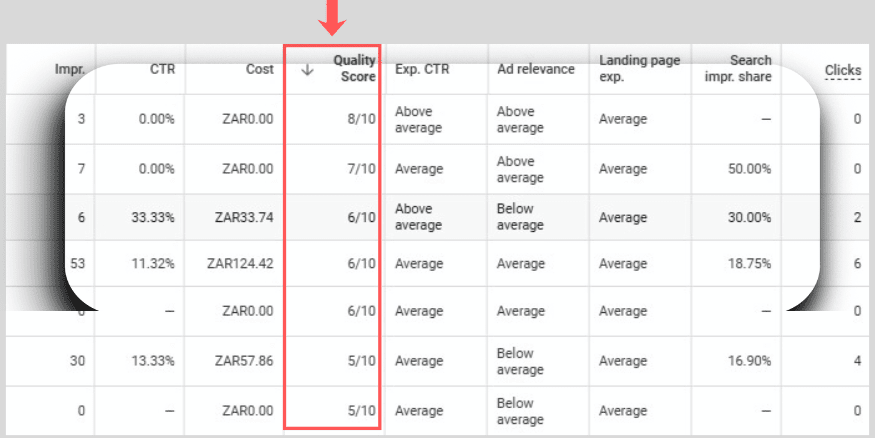Click the ZAR124.42 cost cell
The height and width of the screenshot is (438, 875).
pyautogui.click(x=240, y=264)
